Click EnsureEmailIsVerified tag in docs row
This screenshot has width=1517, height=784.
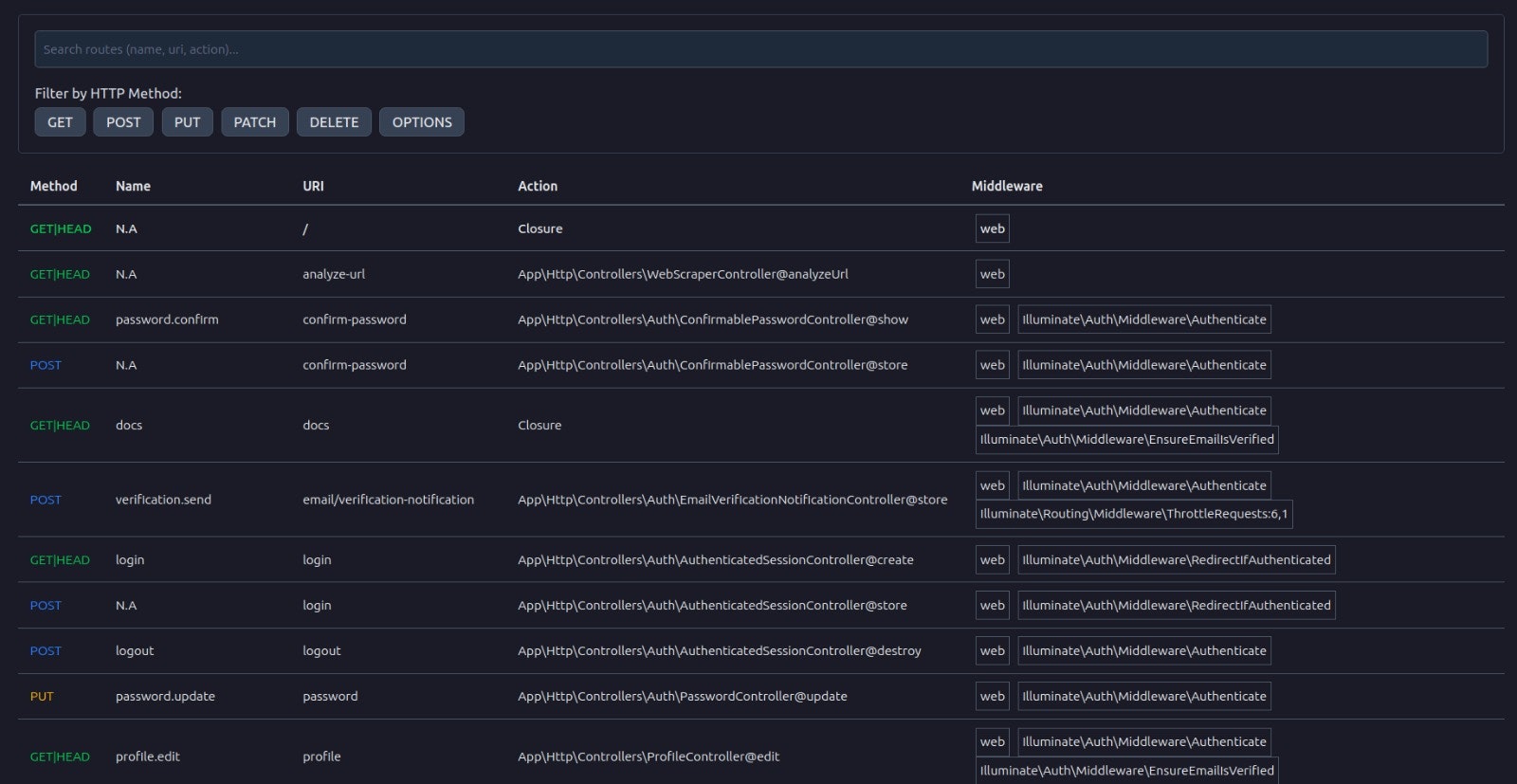(x=1127, y=440)
